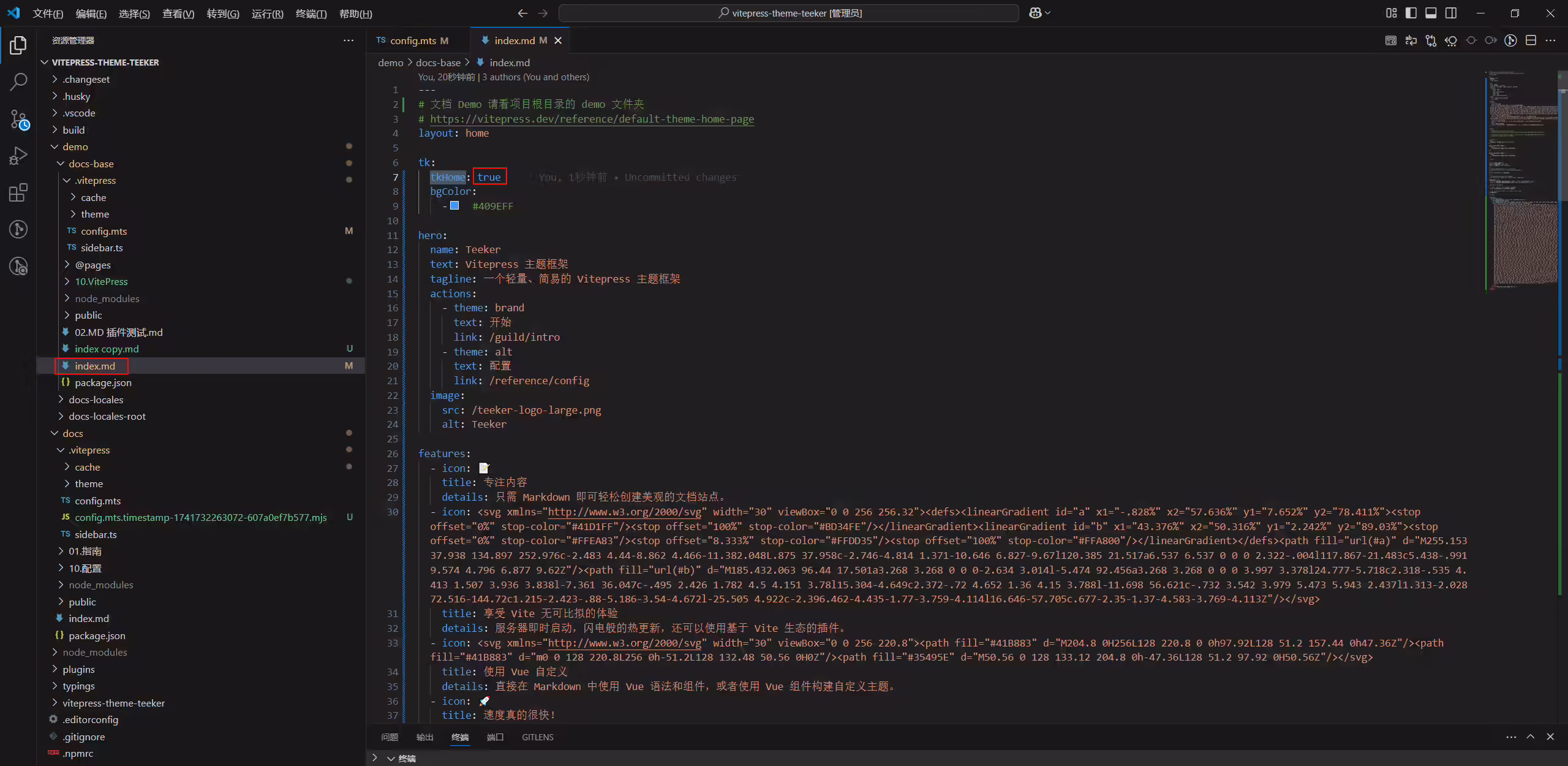Collapse the demo folder in explorer
Screen dimensions: 1568x766
75,146
